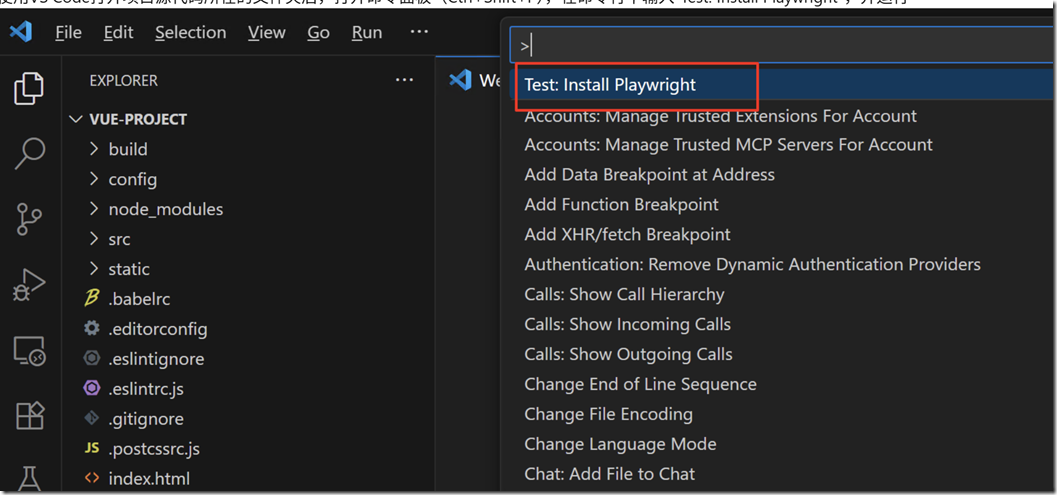Click the VS Code logo icon
1057x495 pixels.
point(21,32)
